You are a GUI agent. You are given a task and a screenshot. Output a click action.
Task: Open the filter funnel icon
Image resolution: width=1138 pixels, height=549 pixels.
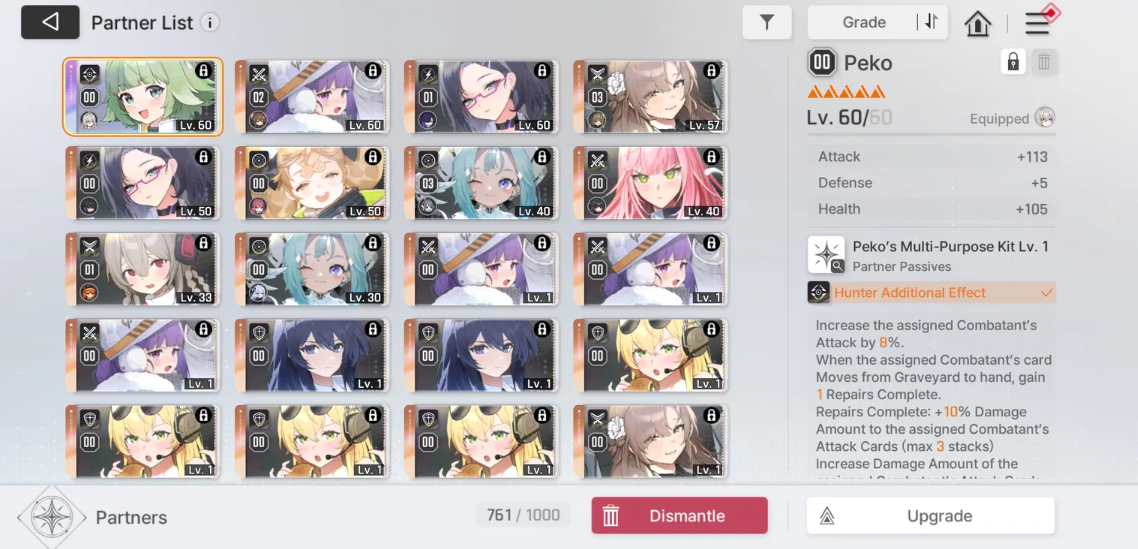click(766, 23)
